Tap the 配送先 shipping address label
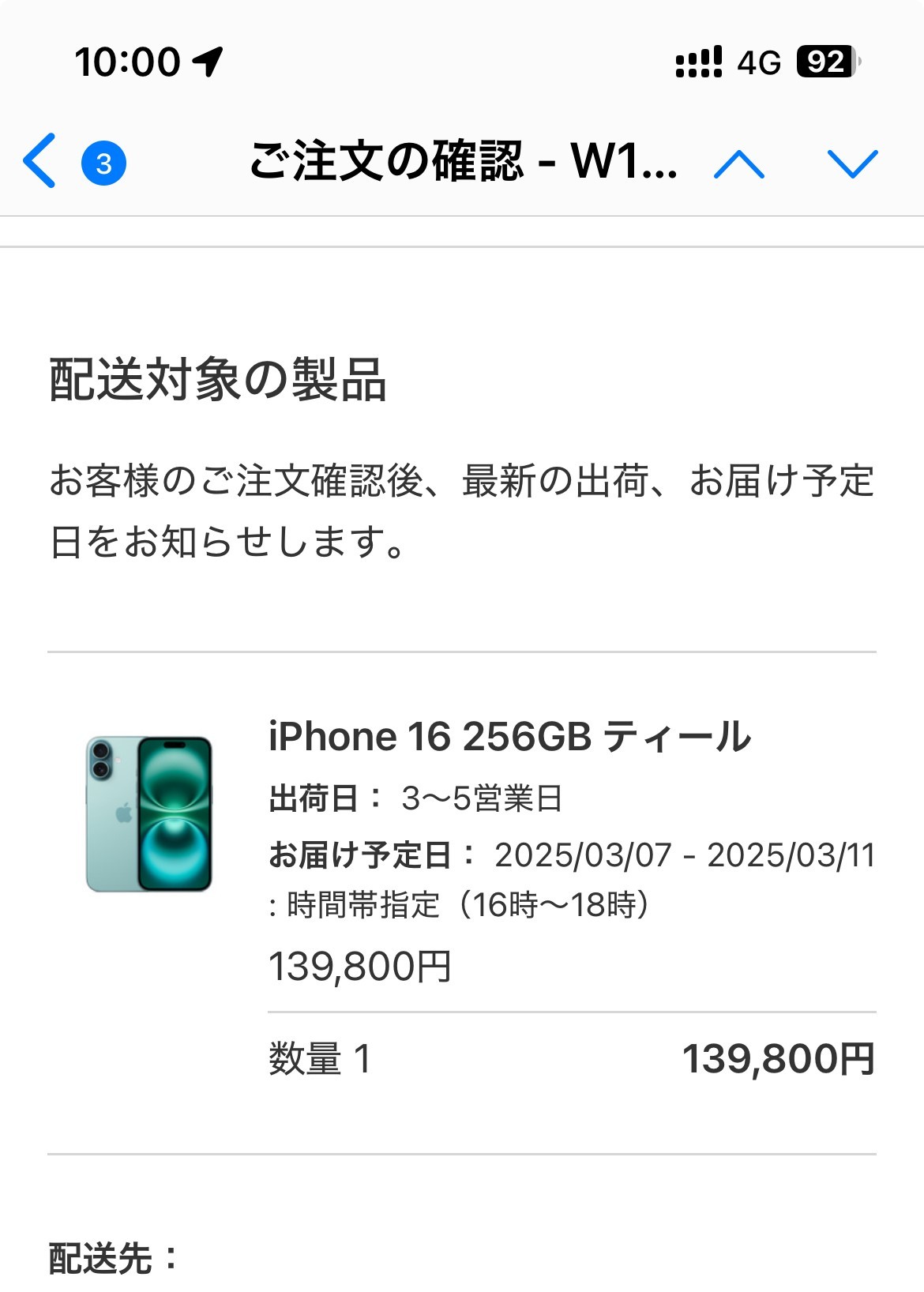The width and height of the screenshot is (924, 1292). click(114, 1259)
